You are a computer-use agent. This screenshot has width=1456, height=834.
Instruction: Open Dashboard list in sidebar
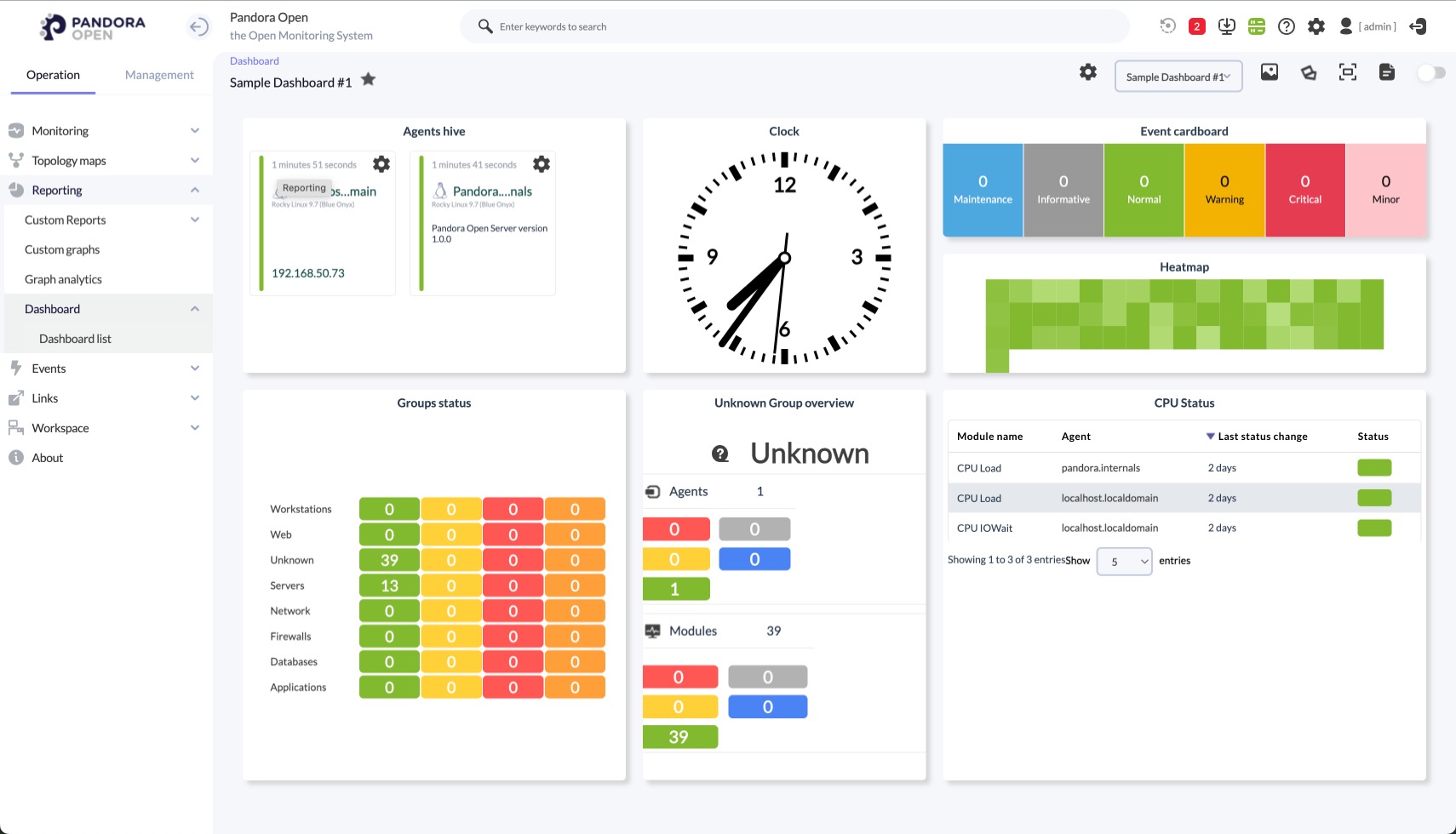pos(75,339)
